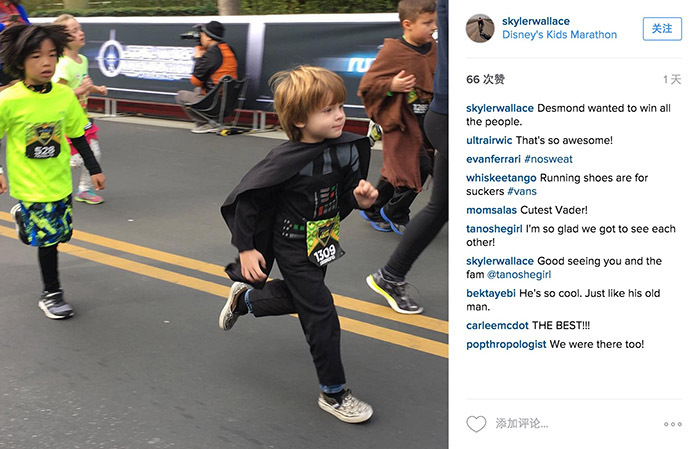Open the #vans hashtag link
The height and width of the screenshot is (449, 700).
(522, 191)
